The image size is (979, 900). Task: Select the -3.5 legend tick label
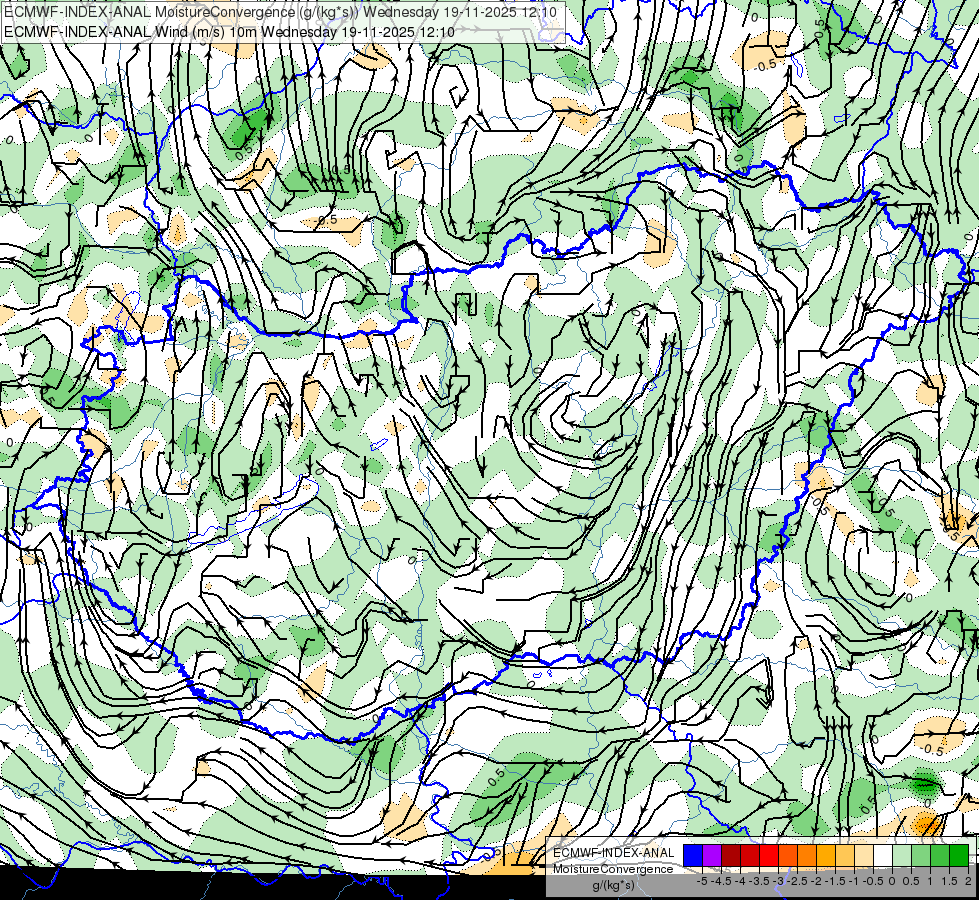pos(759,881)
